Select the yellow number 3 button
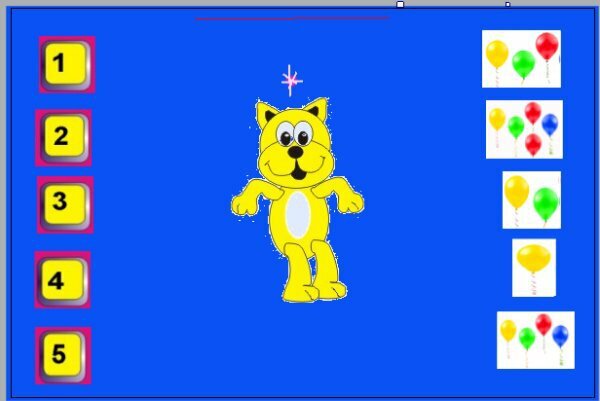The height and width of the screenshot is (401, 600). click(65, 204)
